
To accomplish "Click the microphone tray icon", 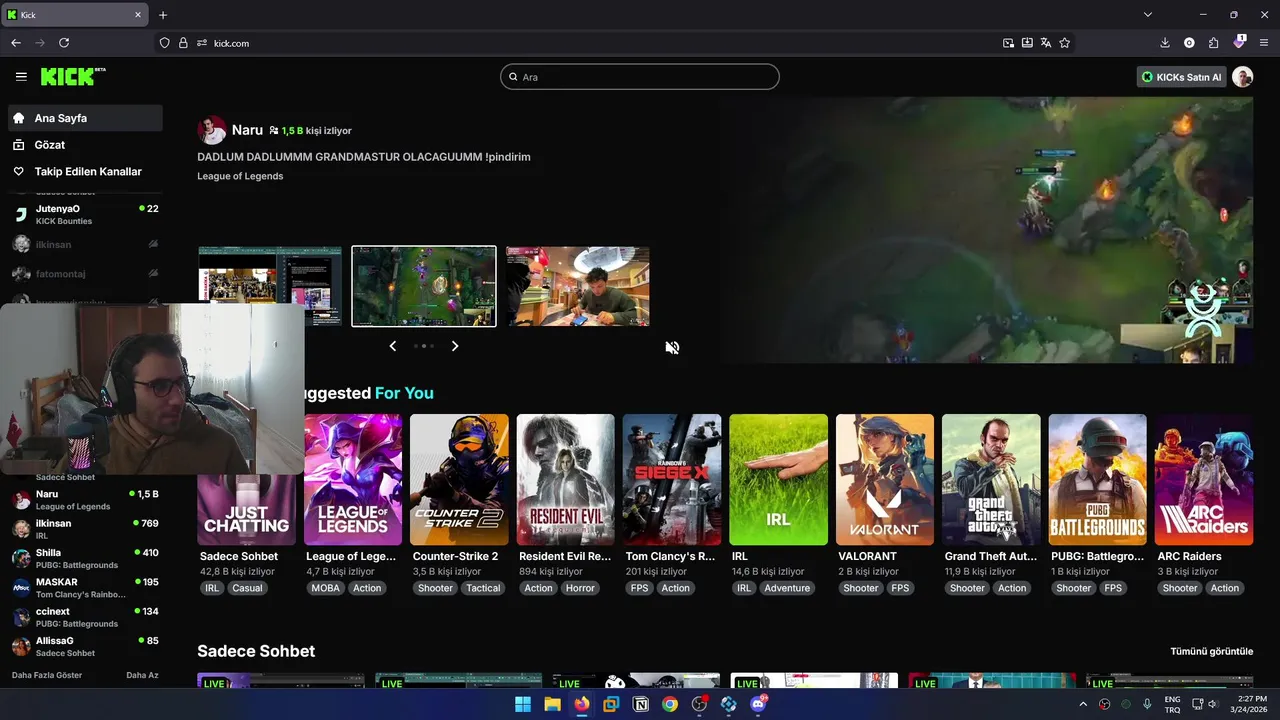I will 1147,704.
